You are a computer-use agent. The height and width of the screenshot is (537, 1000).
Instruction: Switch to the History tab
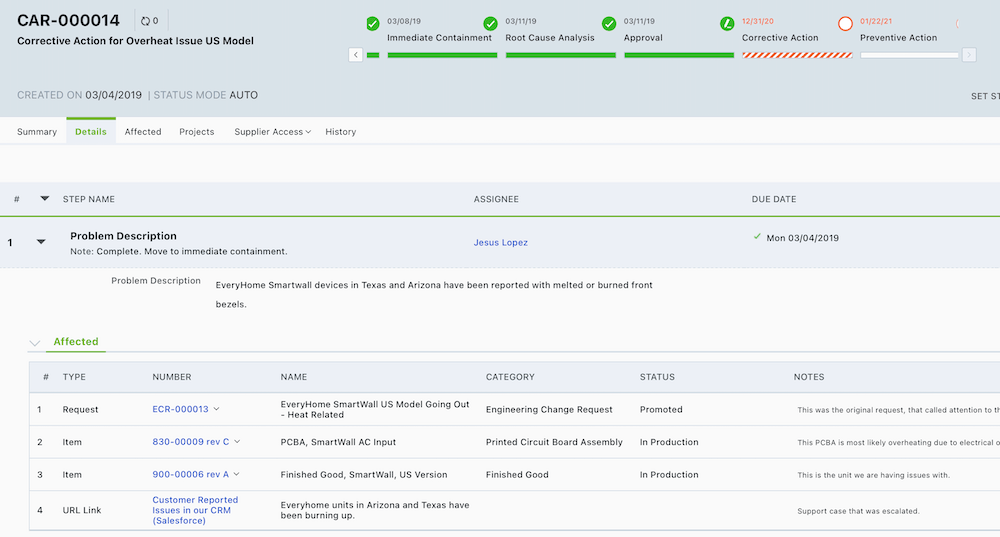pyautogui.click(x=340, y=132)
